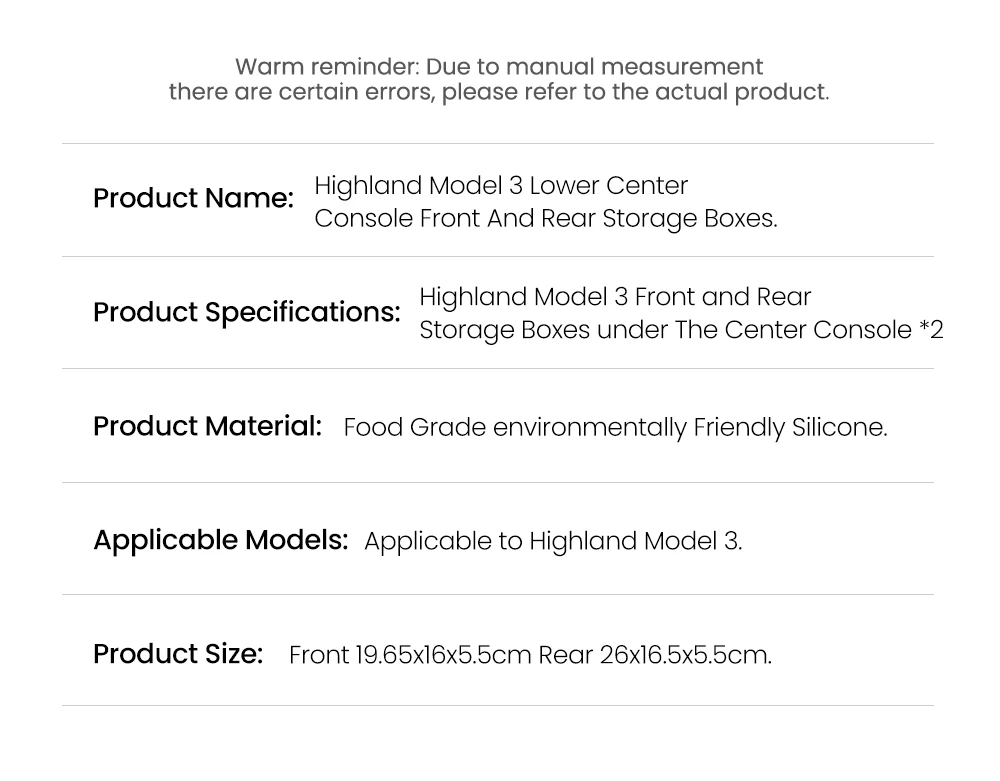Click the "*2" quantity marker
This screenshot has width=1000, height=781.
[931, 330]
